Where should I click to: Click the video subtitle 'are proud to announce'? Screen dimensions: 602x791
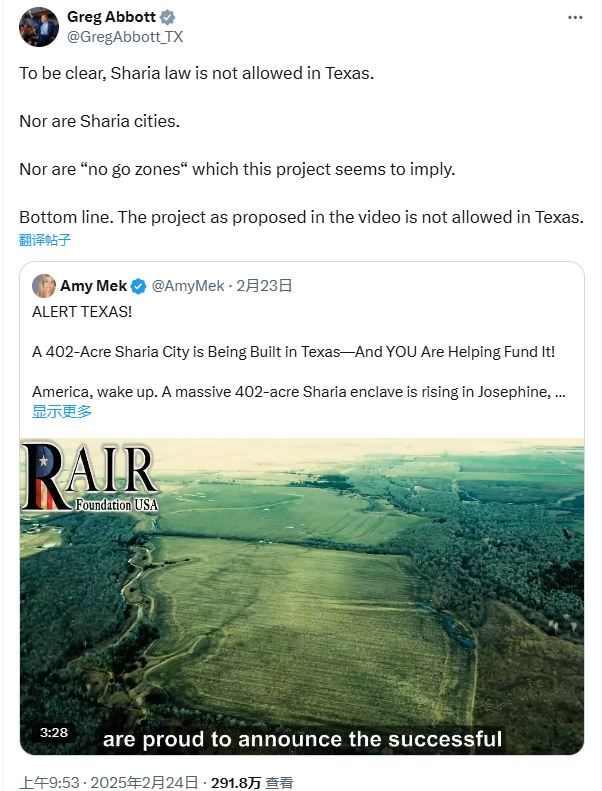point(301,739)
